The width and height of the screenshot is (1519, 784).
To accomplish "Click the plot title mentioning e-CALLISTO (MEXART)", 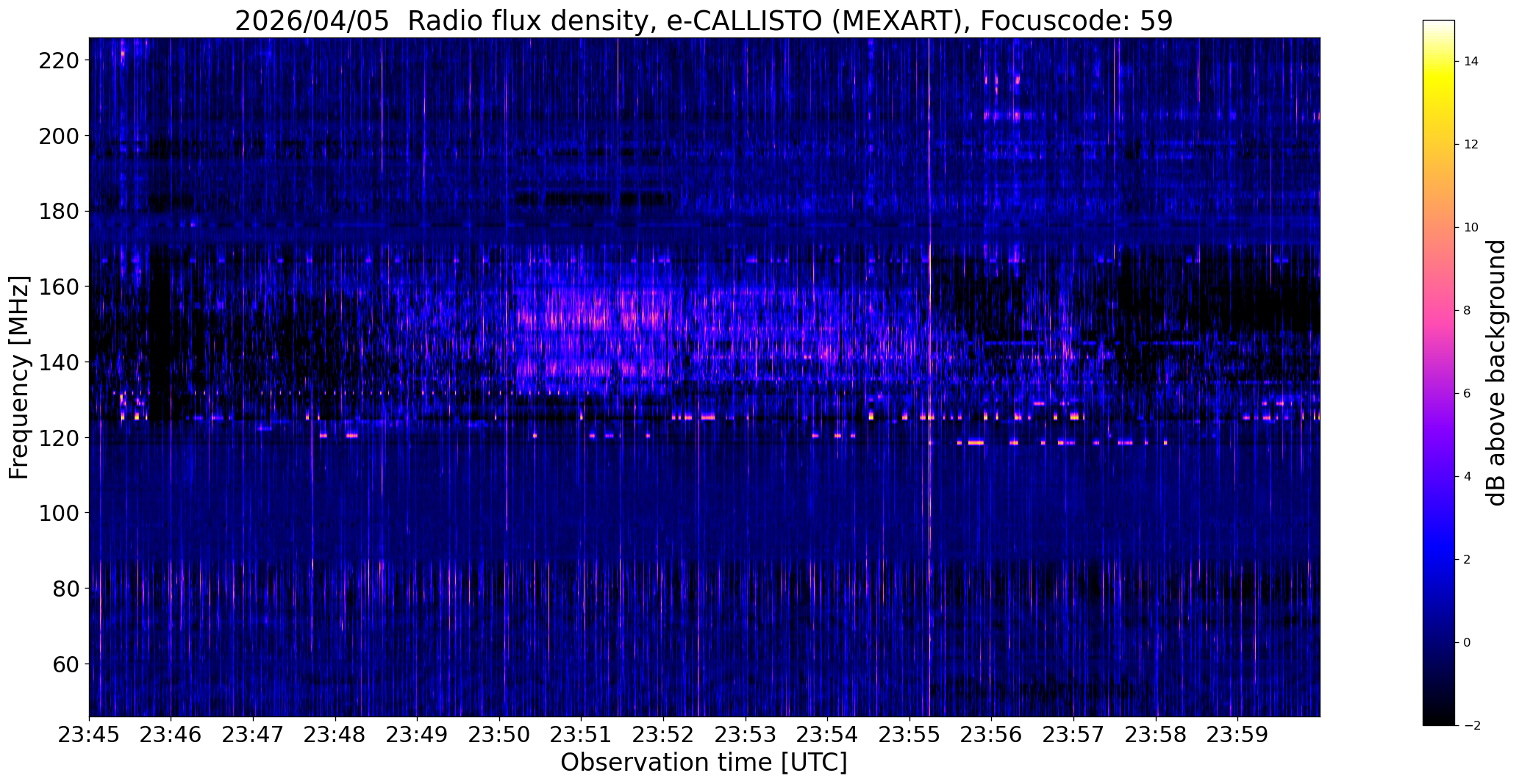I will (x=704, y=21).
